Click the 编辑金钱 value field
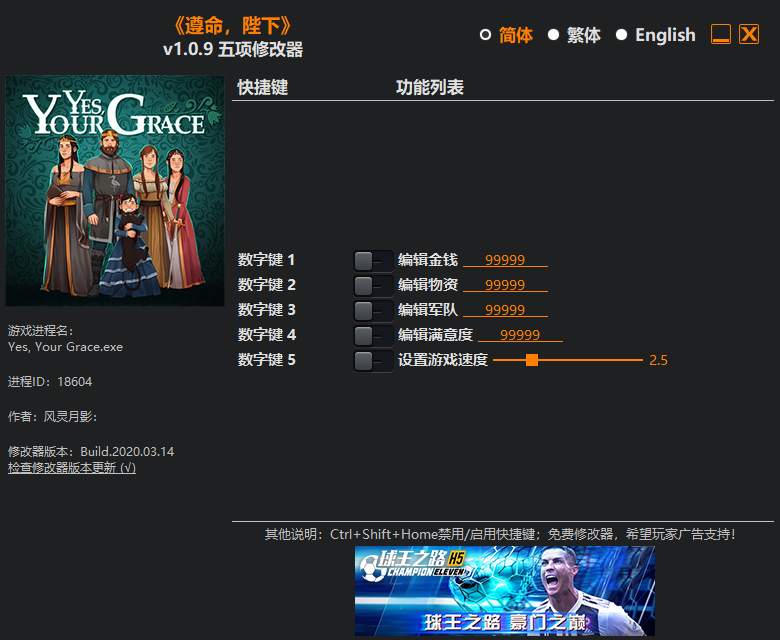Screen dimensions: 780x640 click(x=505, y=260)
